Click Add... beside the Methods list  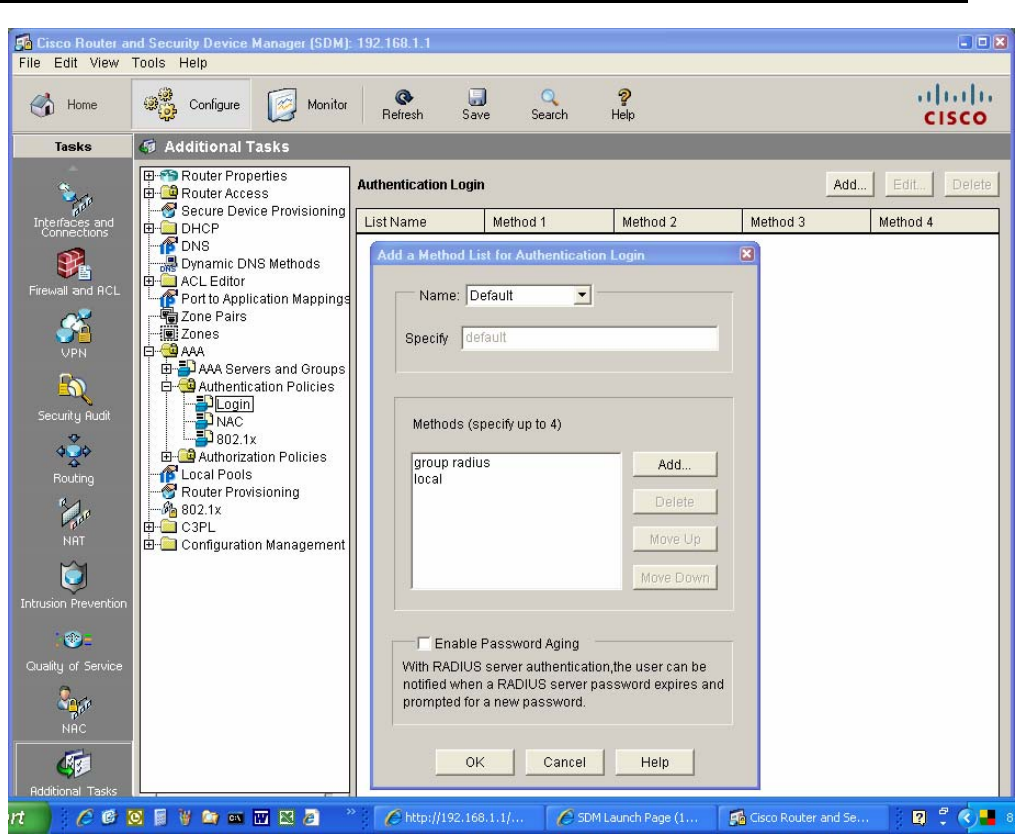(x=675, y=464)
